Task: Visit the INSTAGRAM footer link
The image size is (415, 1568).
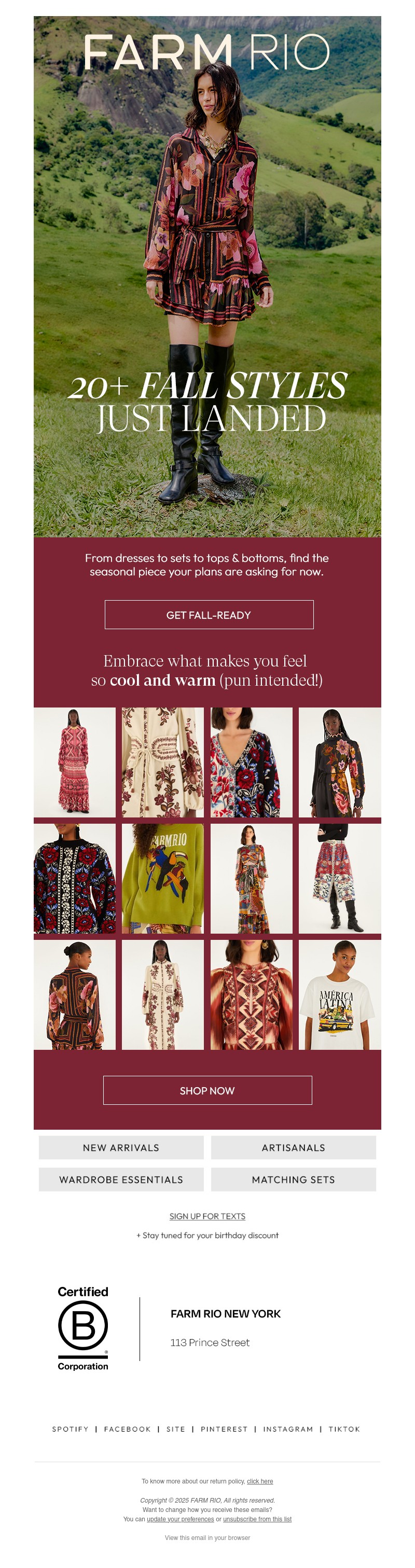Action: point(288,1428)
